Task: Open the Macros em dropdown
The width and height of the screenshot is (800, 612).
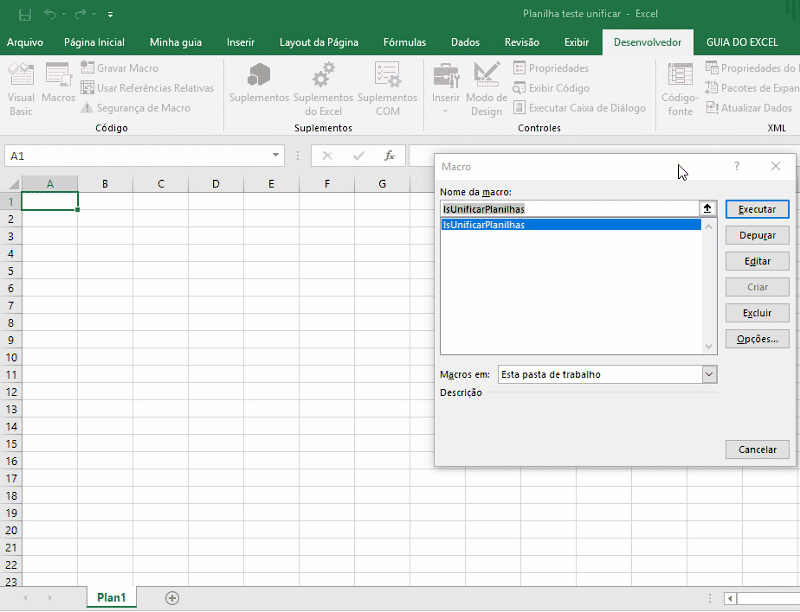Action: (x=709, y=373)
